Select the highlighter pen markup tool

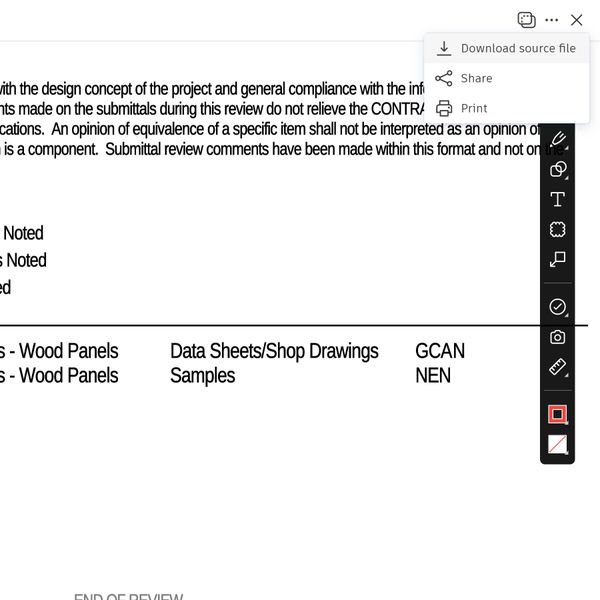pos(558,139)
